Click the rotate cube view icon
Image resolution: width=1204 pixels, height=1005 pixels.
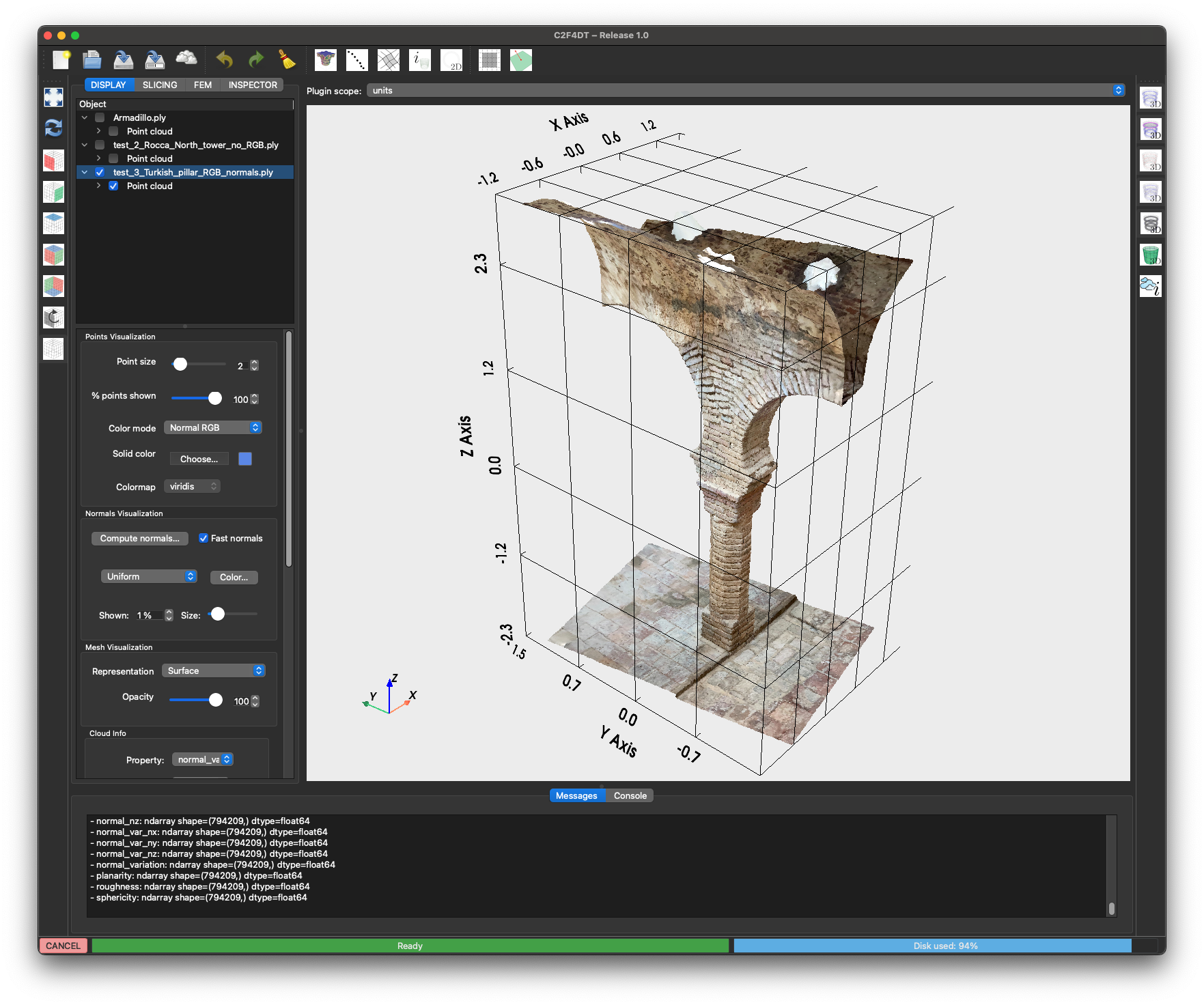53,317
